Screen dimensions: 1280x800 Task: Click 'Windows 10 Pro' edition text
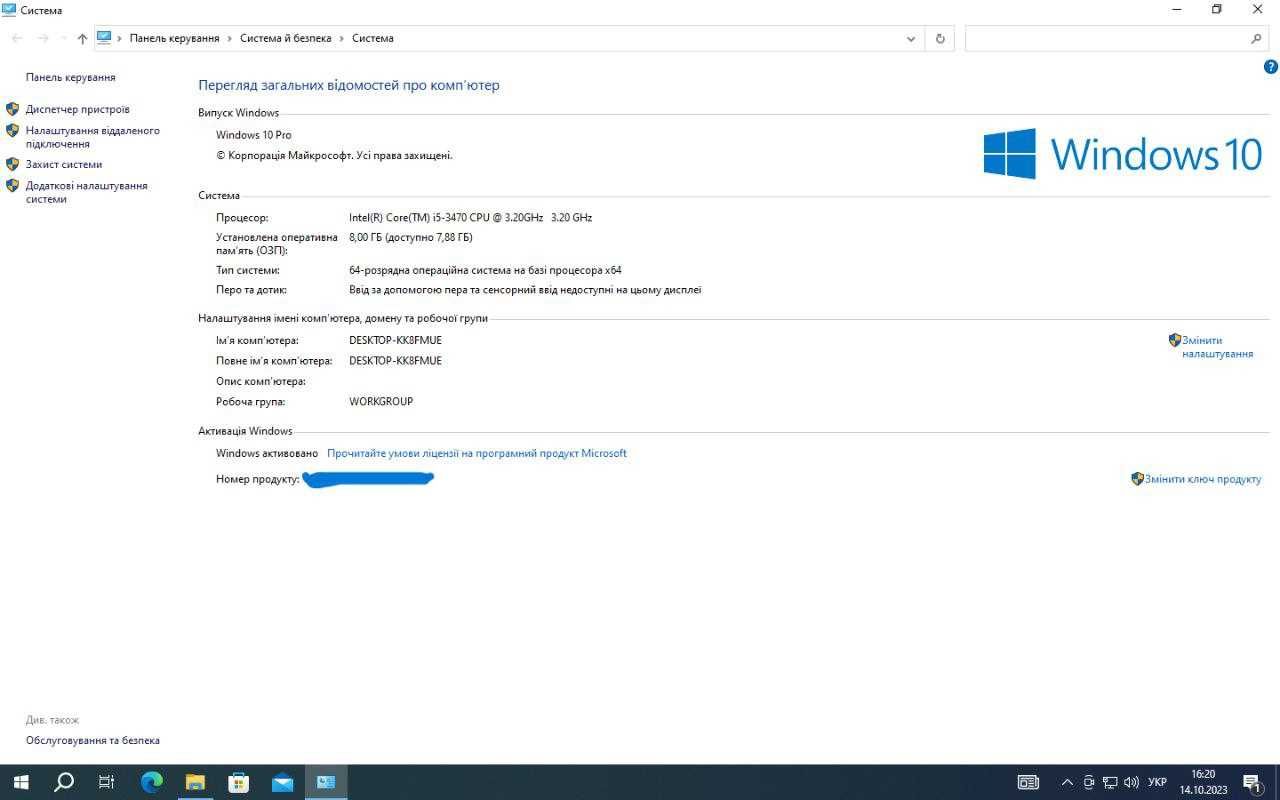tap(254, 135)
